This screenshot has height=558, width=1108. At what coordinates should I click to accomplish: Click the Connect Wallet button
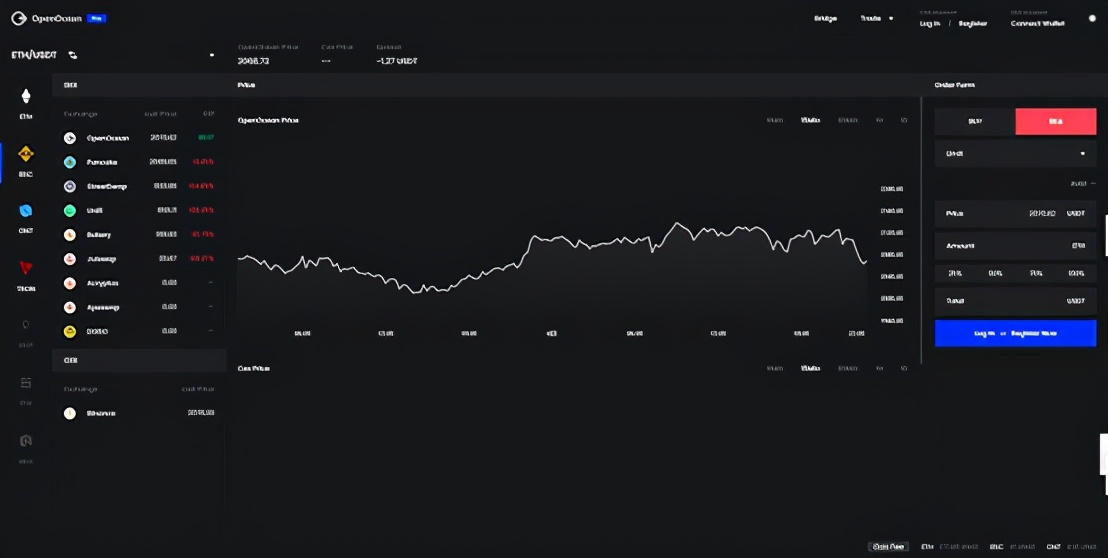tap(1037, 23)
